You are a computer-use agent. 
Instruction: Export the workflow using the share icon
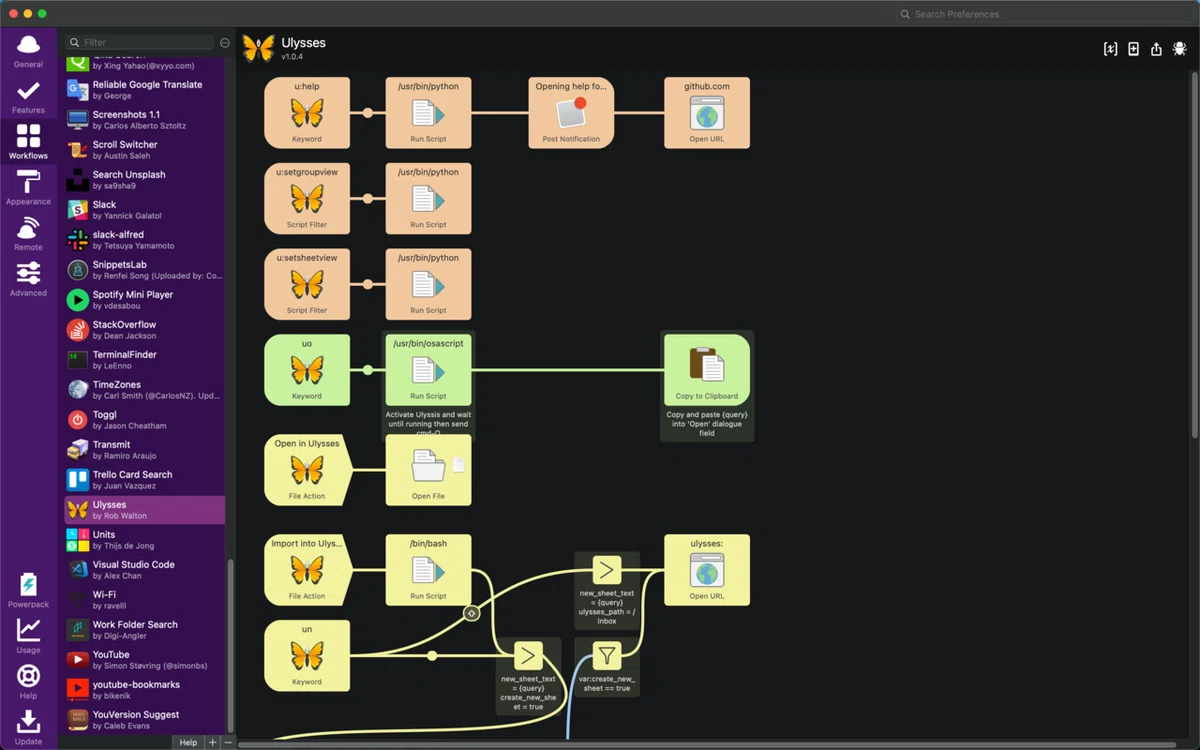tap(1157, 49)
